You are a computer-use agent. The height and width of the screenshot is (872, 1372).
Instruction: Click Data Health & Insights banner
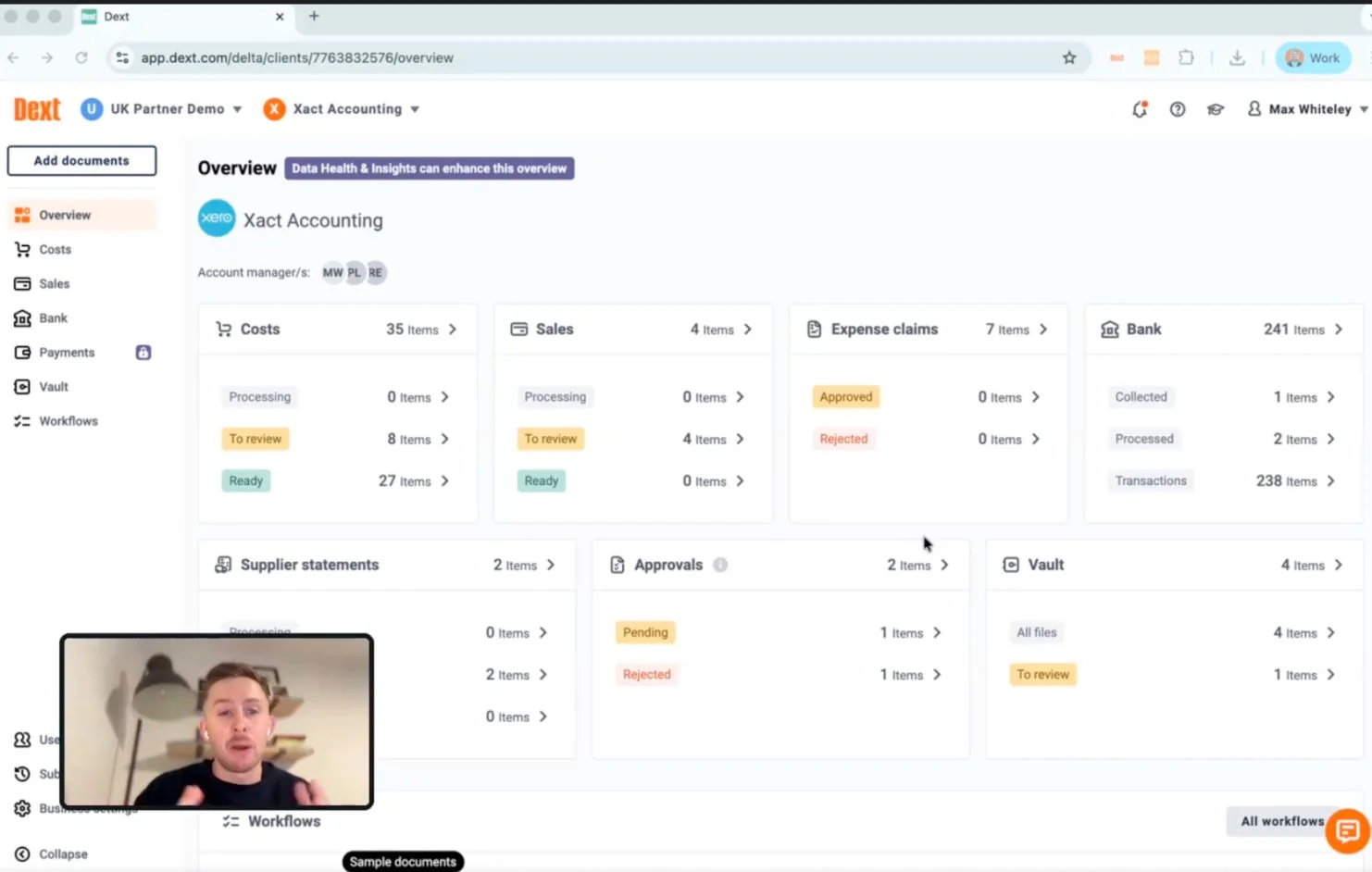click(429, 168)
